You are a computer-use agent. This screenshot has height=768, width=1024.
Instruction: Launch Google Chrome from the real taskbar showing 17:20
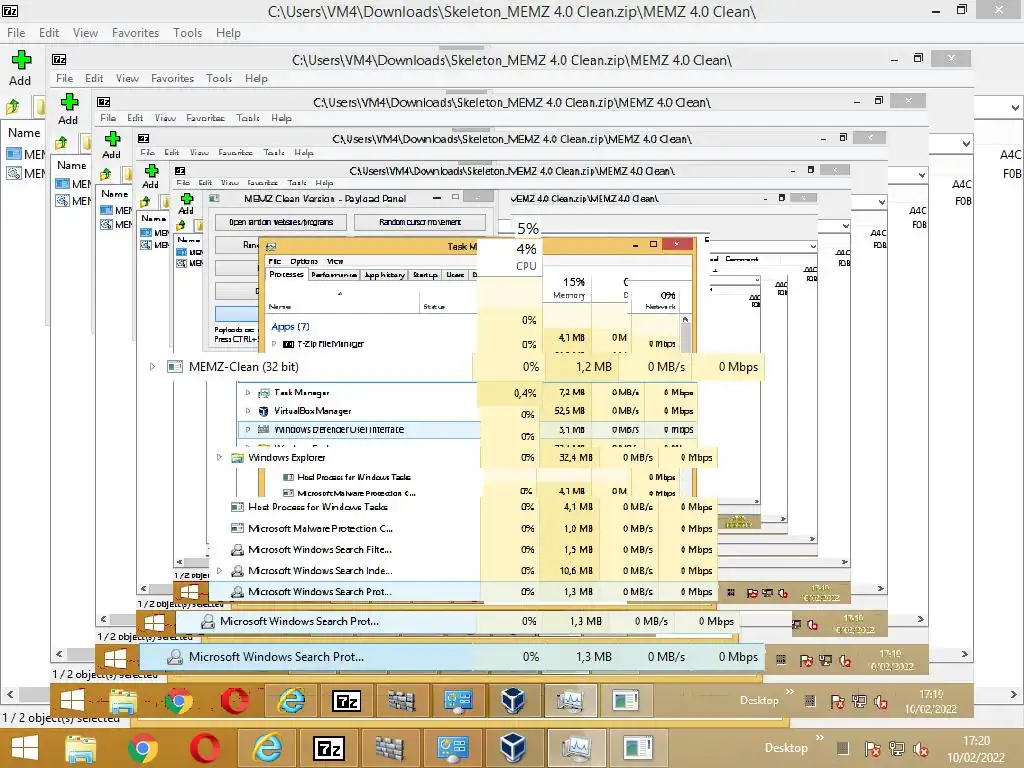click(142, 748)
